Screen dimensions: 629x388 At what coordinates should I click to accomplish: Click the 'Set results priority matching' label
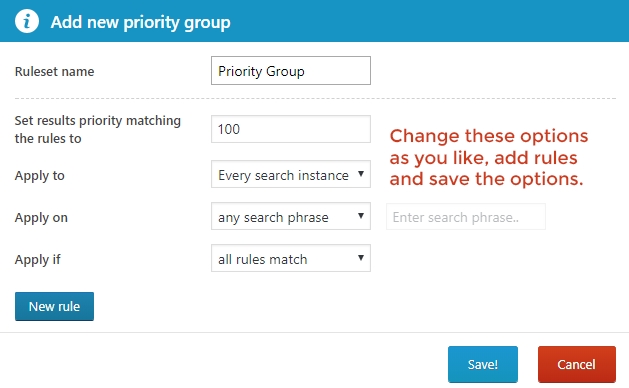tap(98, 120)
